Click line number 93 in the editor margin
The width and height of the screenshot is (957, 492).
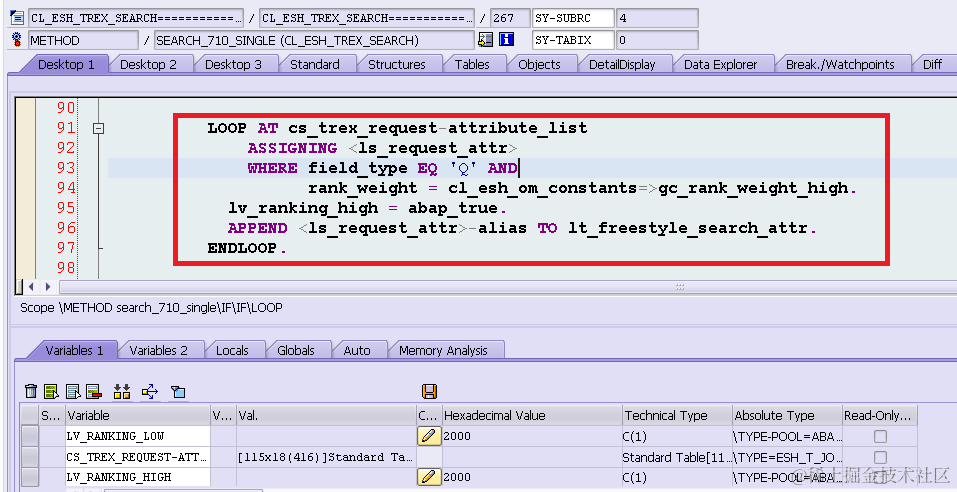(x=66, y=168)
